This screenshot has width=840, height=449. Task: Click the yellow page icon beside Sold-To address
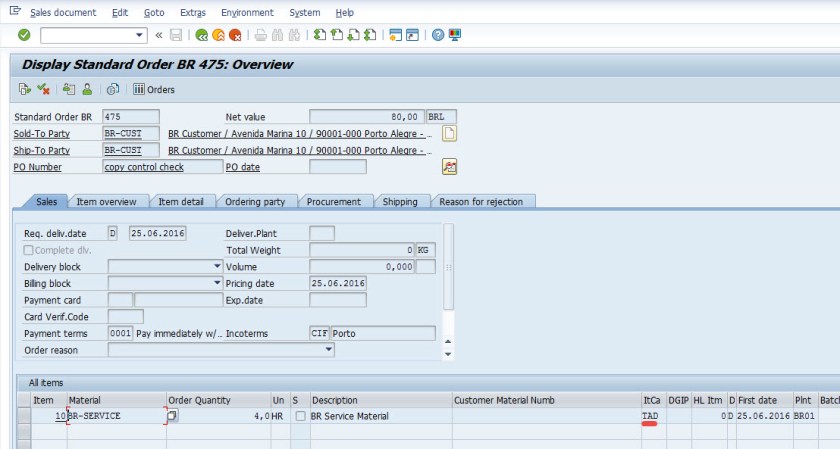point(449,133)
